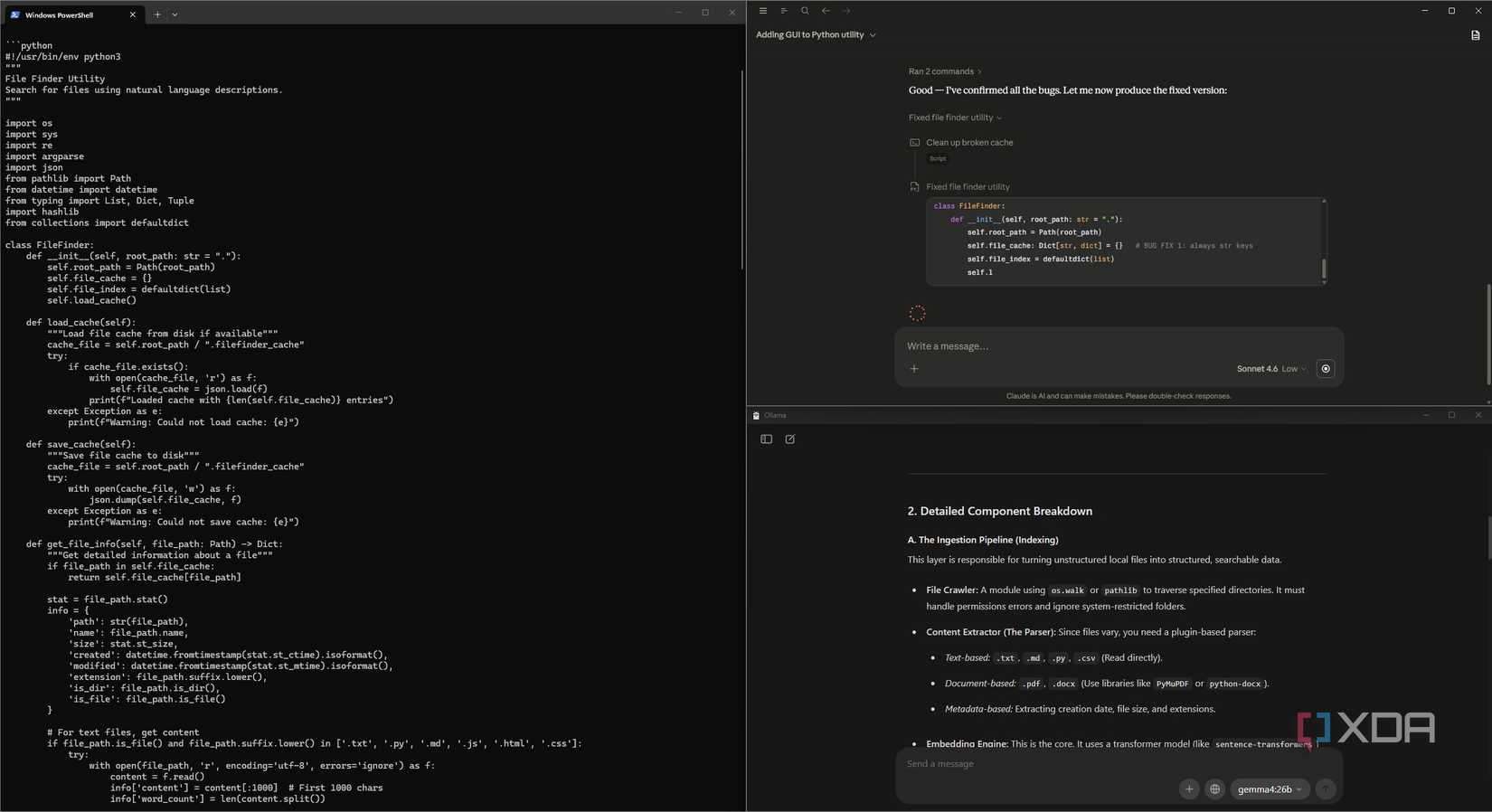Screen dimensions: 1492x812
Task: Close the Windows PowerShell tab
Action: click(132, 14)
